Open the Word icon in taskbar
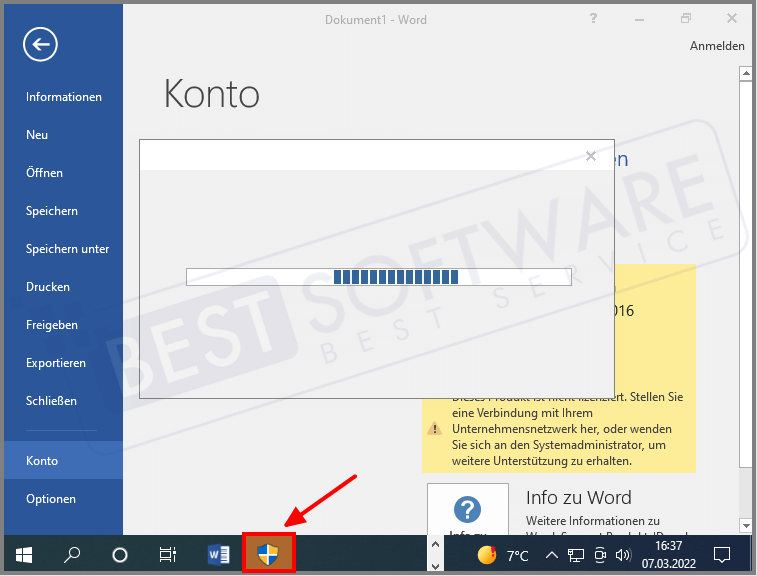Viewport: 757px width, 576px height. click(219, 555)
